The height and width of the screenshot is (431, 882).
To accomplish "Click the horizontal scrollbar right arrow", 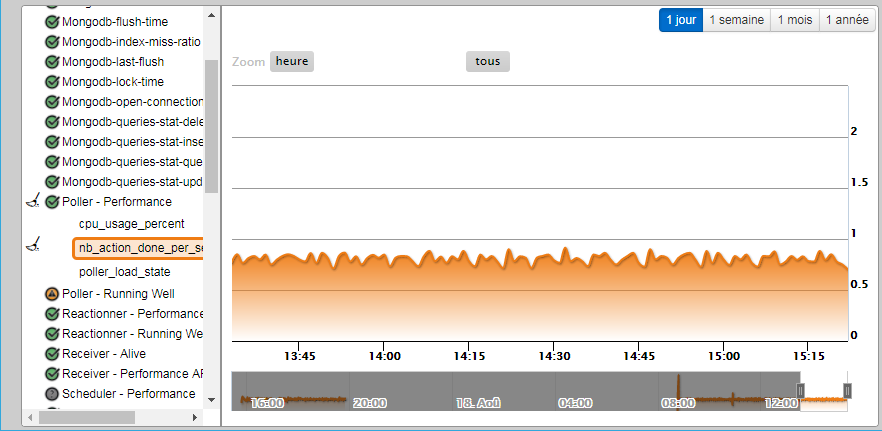I will 195,417.
